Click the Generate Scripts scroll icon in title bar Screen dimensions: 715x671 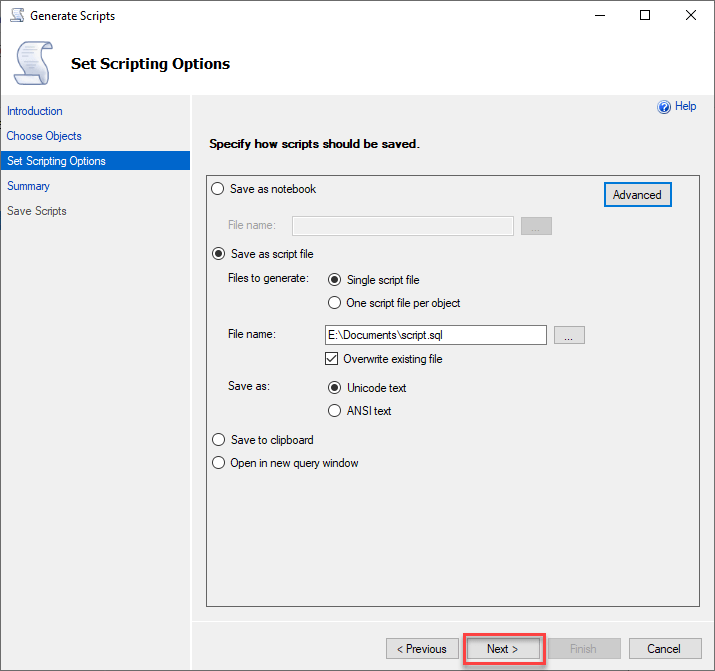click(17, 15)
